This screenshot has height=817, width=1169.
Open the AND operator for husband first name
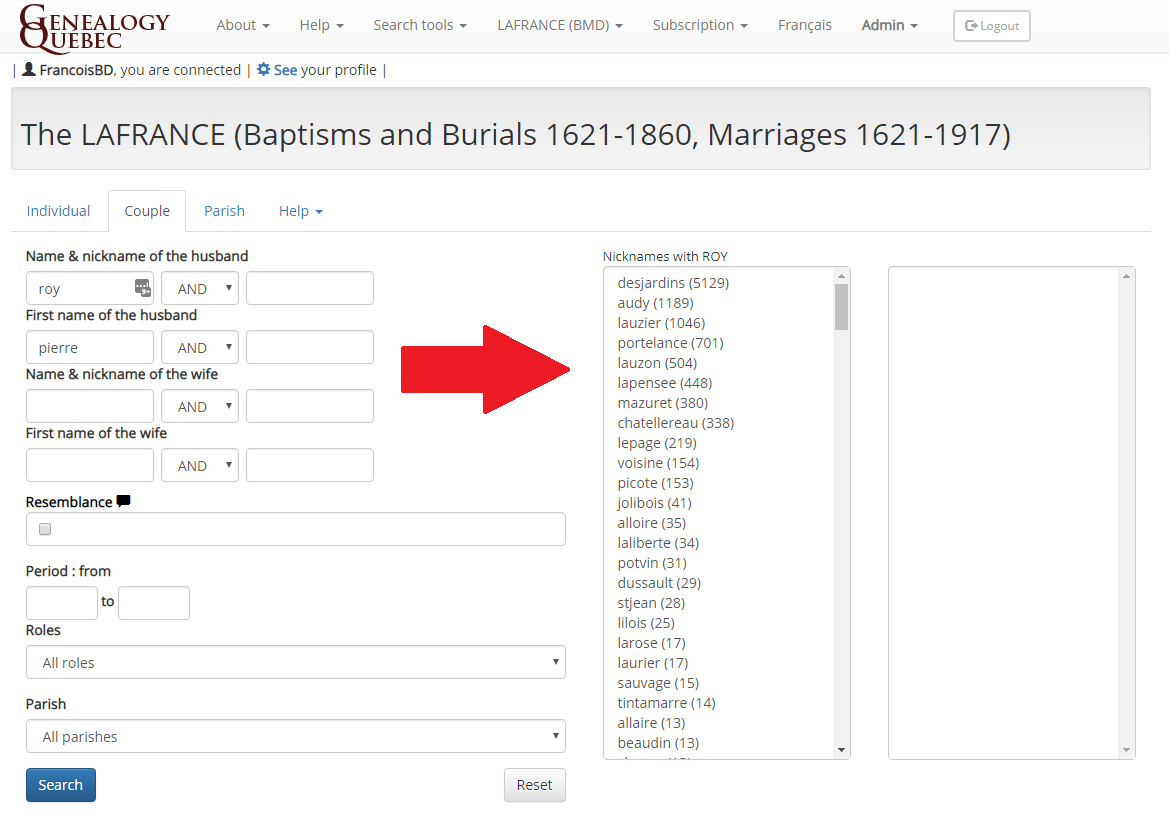200,347
